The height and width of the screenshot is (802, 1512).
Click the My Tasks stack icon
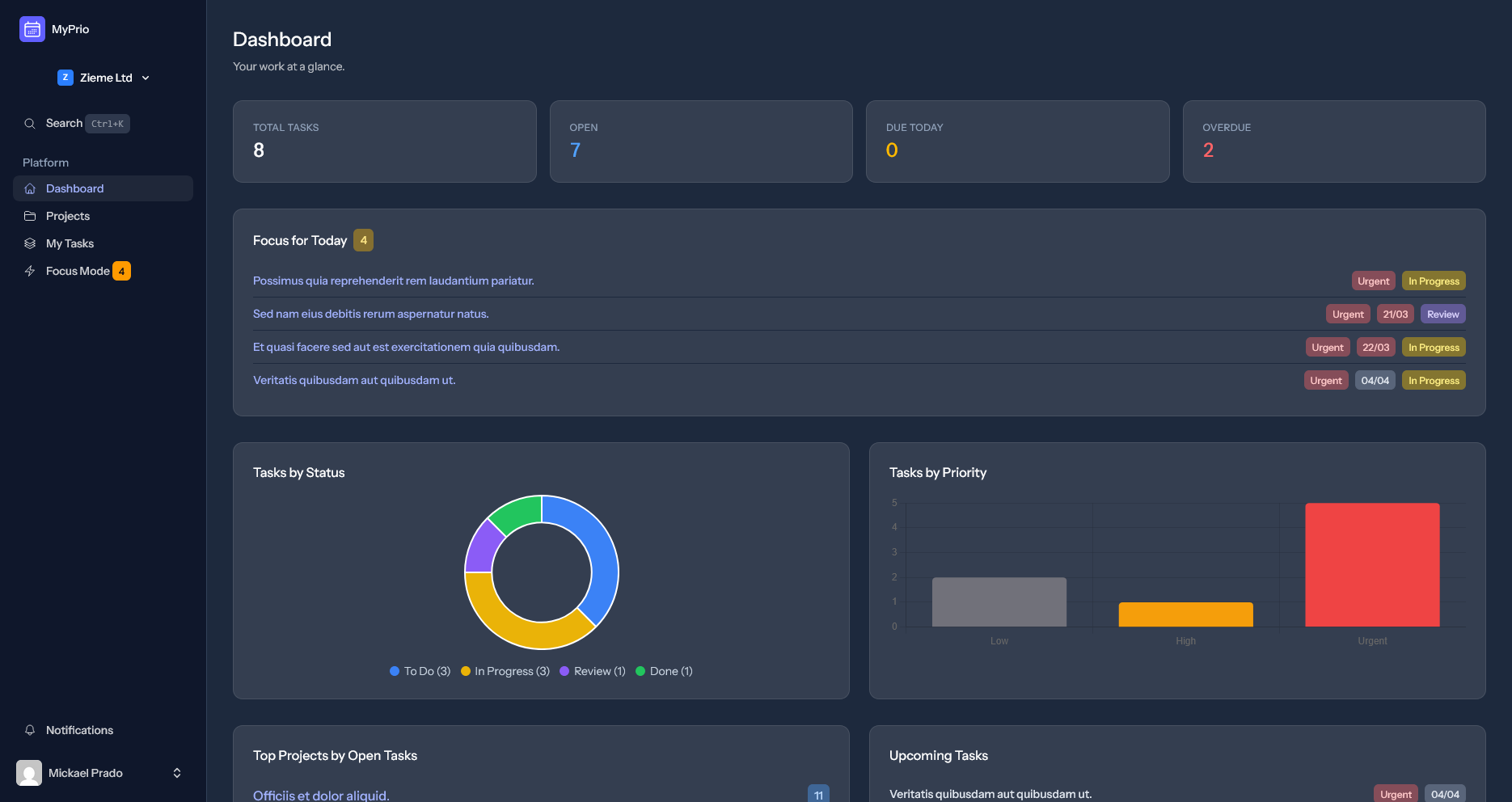[30, 243]
